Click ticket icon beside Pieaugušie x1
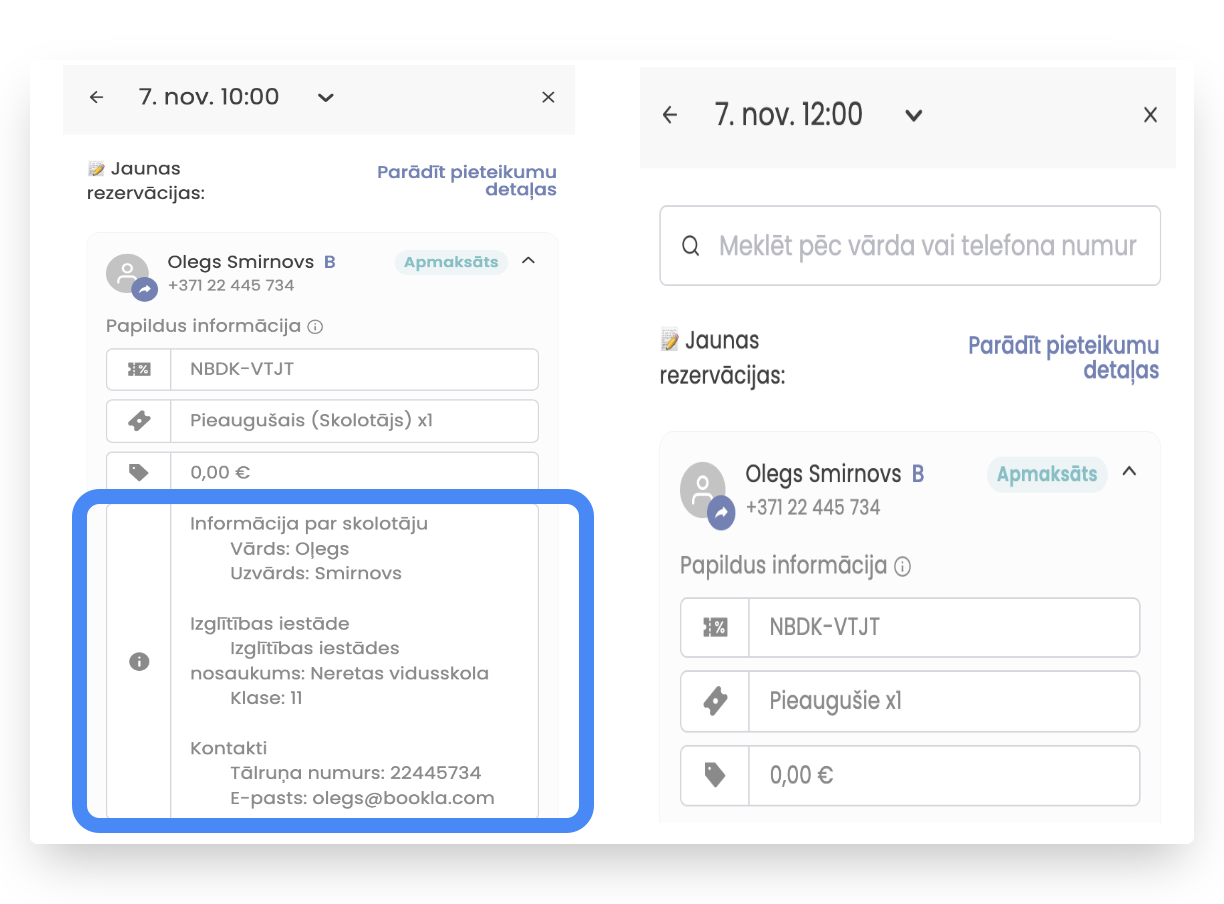Image resolution: width=1224 pixels, height=904 pixels. 715,701
